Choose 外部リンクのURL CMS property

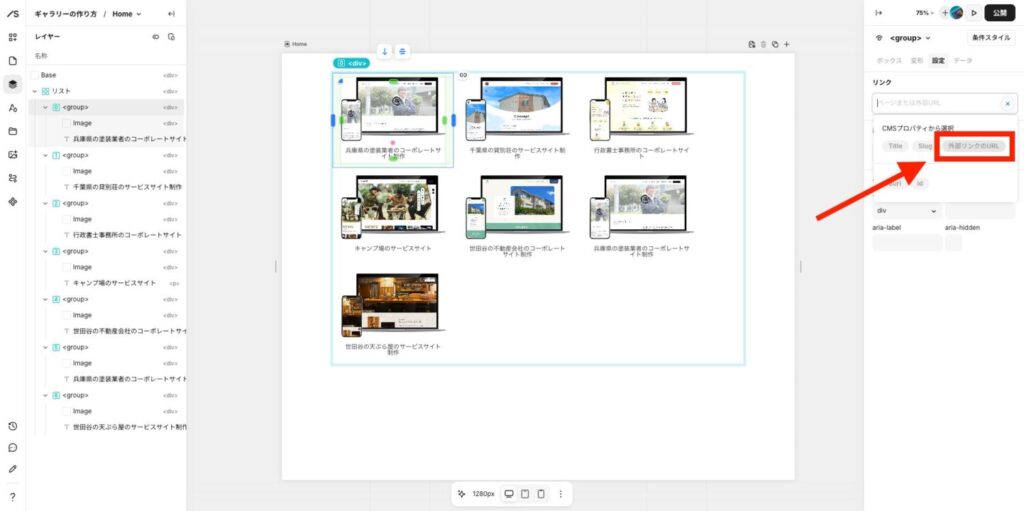974,146
